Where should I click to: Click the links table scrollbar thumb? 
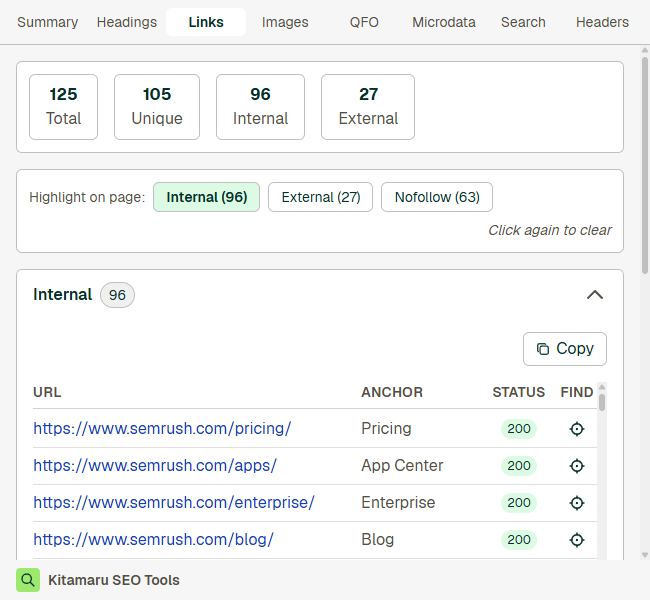(x=602, y=402)
